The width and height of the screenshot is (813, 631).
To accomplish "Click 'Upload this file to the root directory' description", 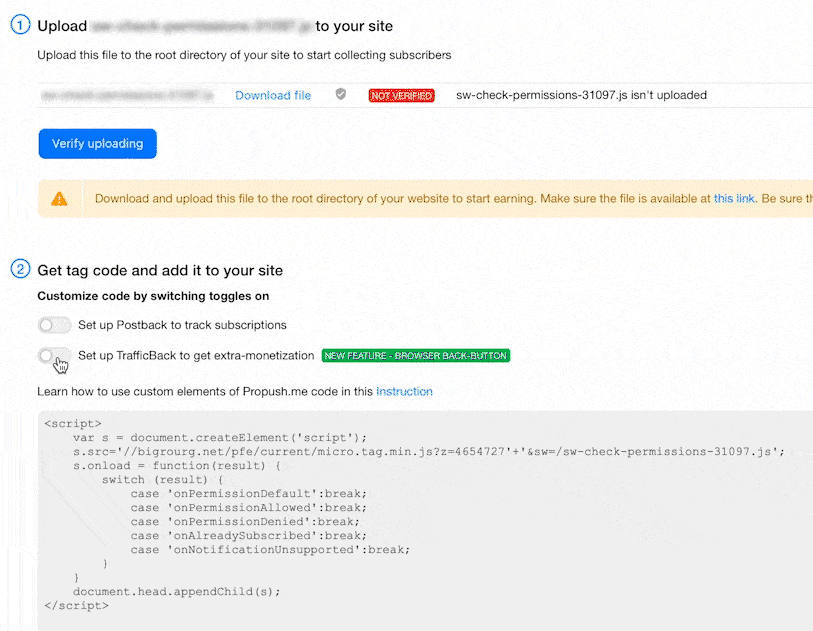I will pyautogui.click(x=244, y=55).
